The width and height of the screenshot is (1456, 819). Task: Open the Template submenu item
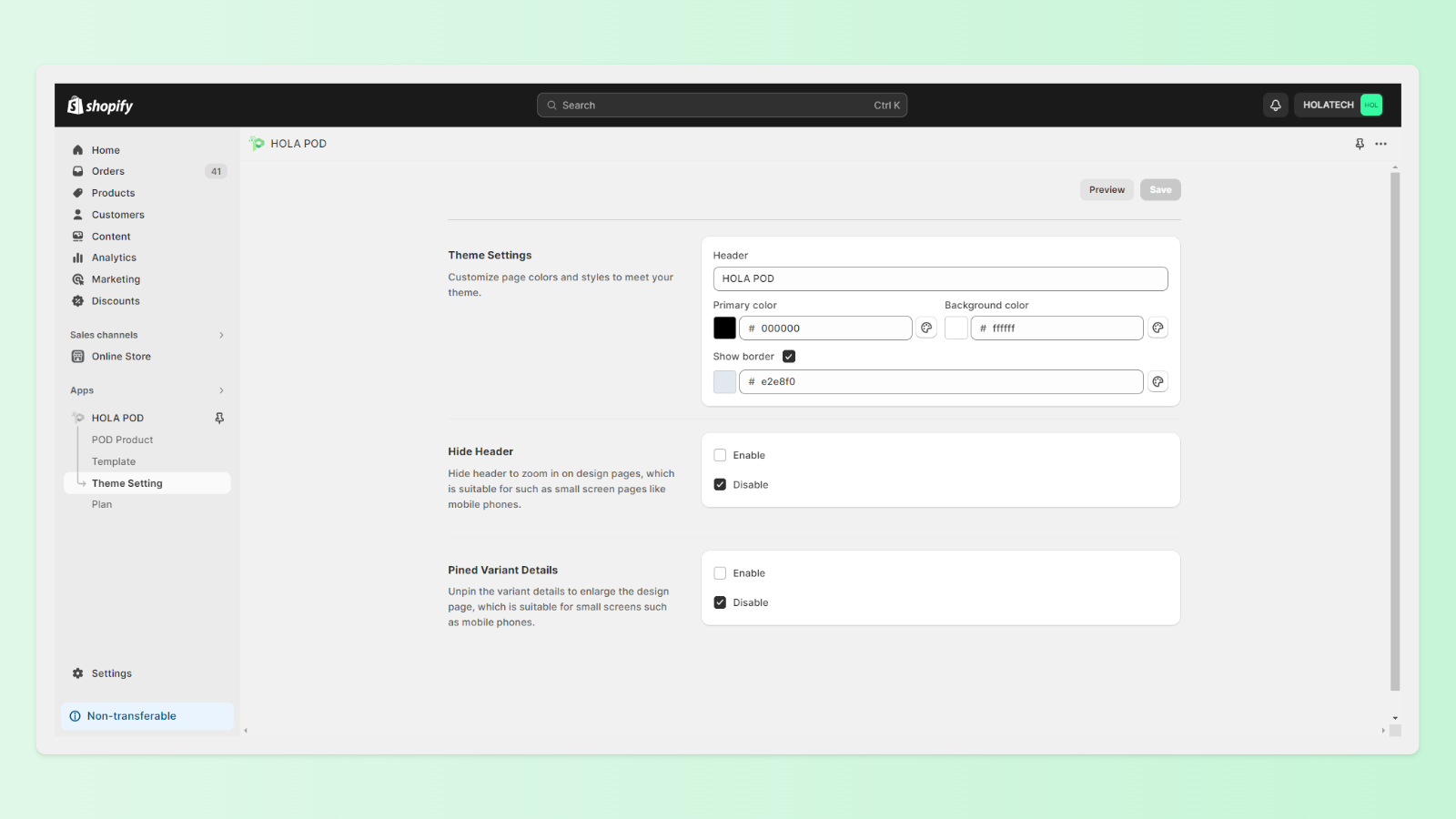coord(114,461)
